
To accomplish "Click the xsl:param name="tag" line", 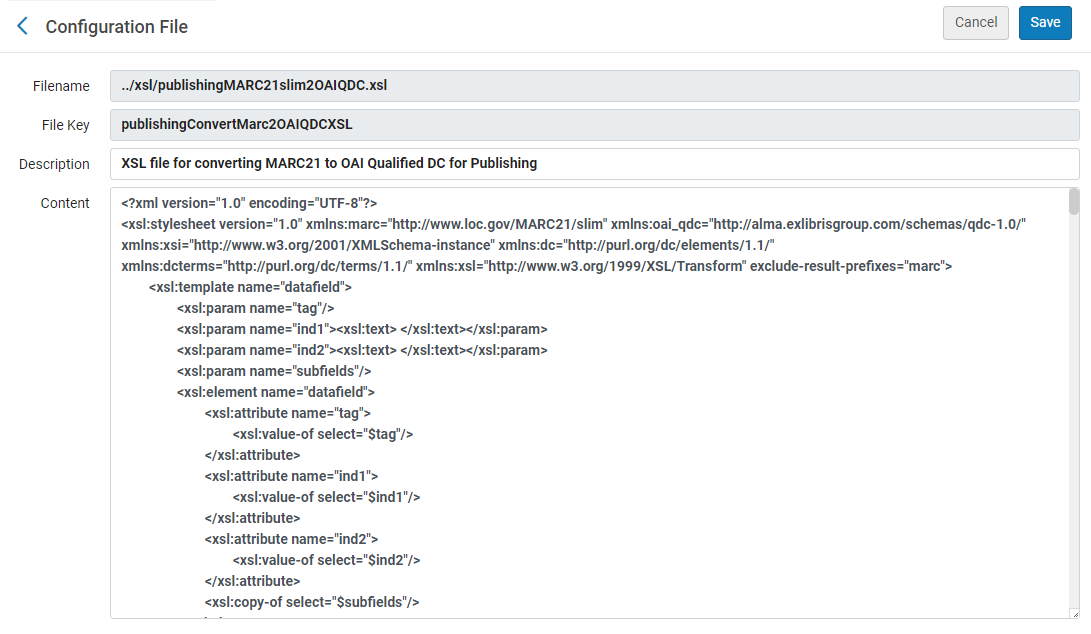I will point(255,308).
